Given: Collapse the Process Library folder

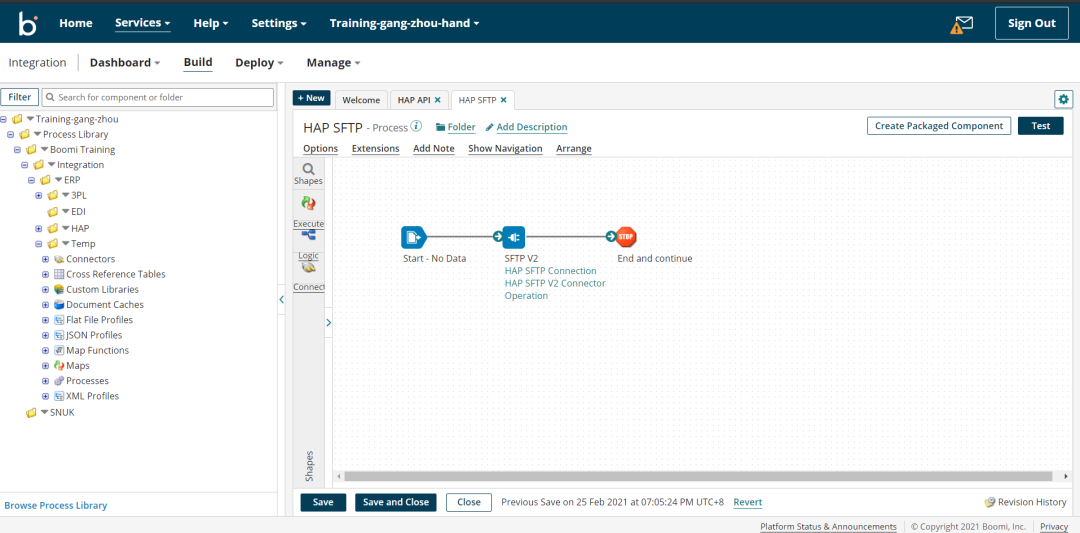Looking at the screenshot, I should 10,134.
